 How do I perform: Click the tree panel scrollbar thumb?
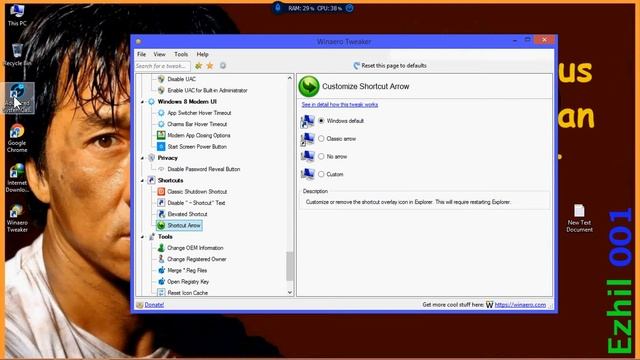point(290,267)
